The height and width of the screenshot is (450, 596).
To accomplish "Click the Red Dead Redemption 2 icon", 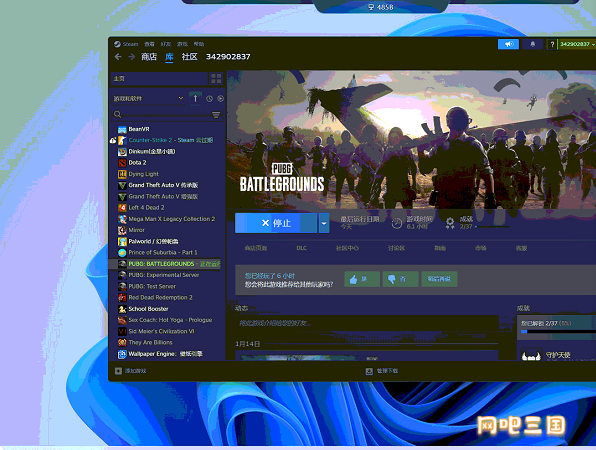I will point(122,298).
